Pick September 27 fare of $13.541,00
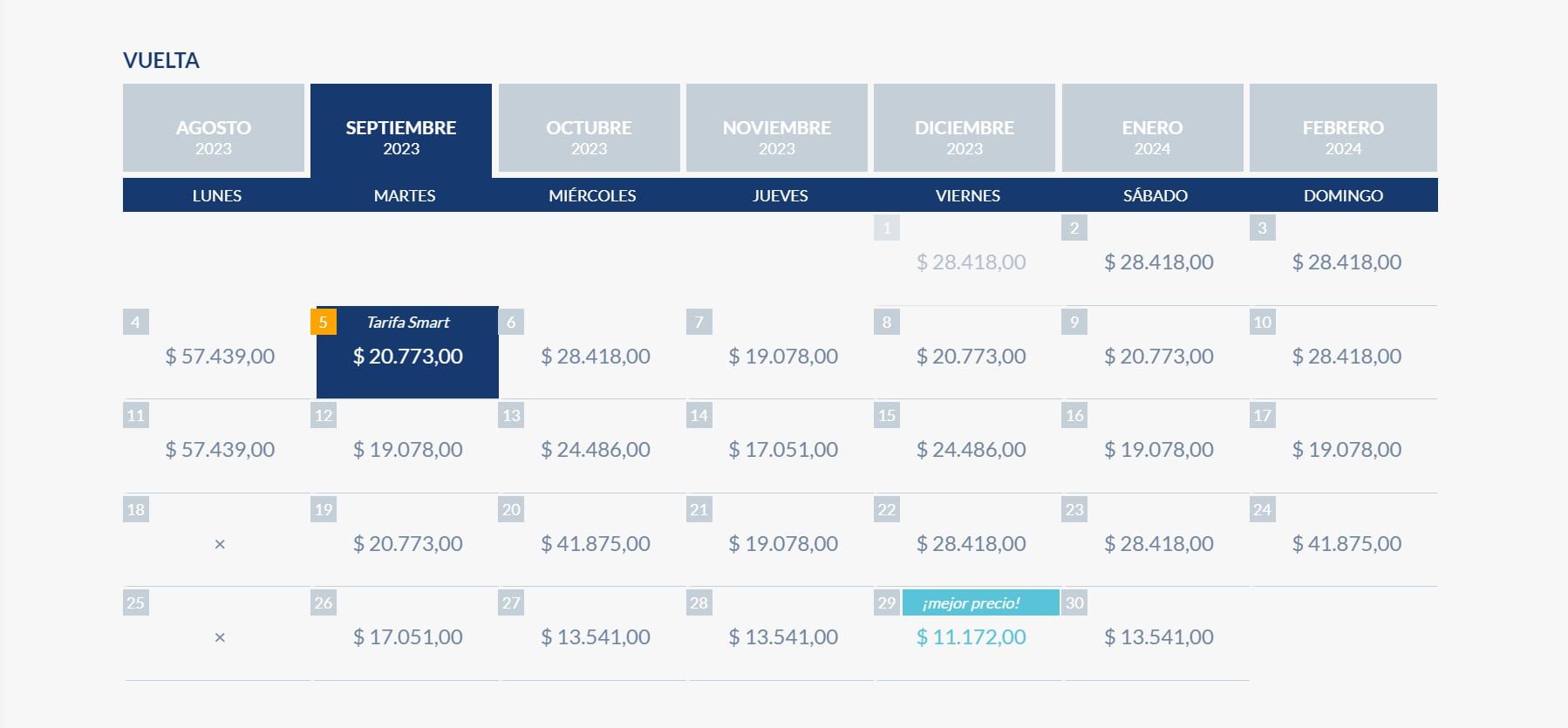The image size is (1568, 728). click(596, 636)
